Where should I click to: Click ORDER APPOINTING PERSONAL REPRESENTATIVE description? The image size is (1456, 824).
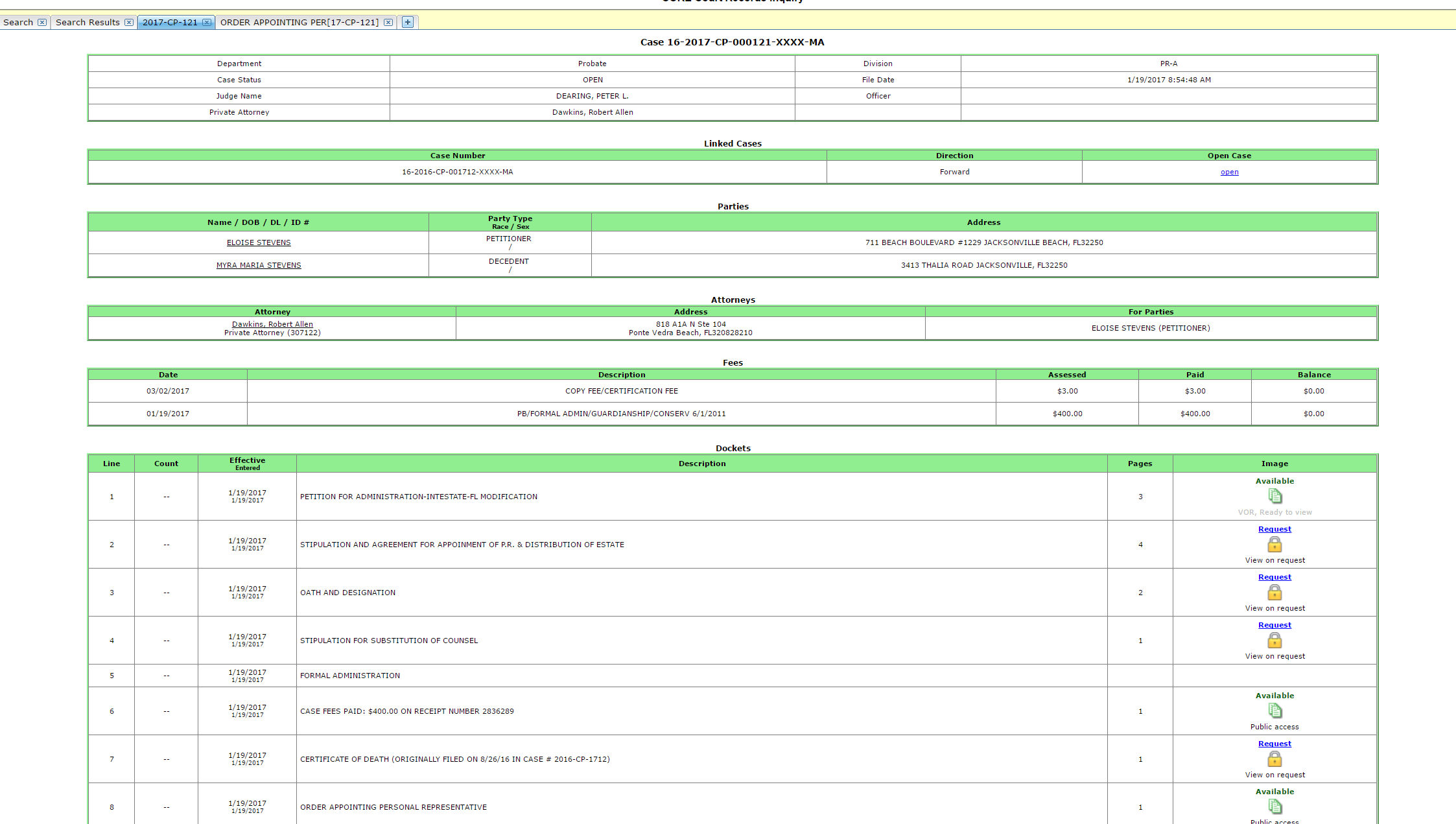393,807
